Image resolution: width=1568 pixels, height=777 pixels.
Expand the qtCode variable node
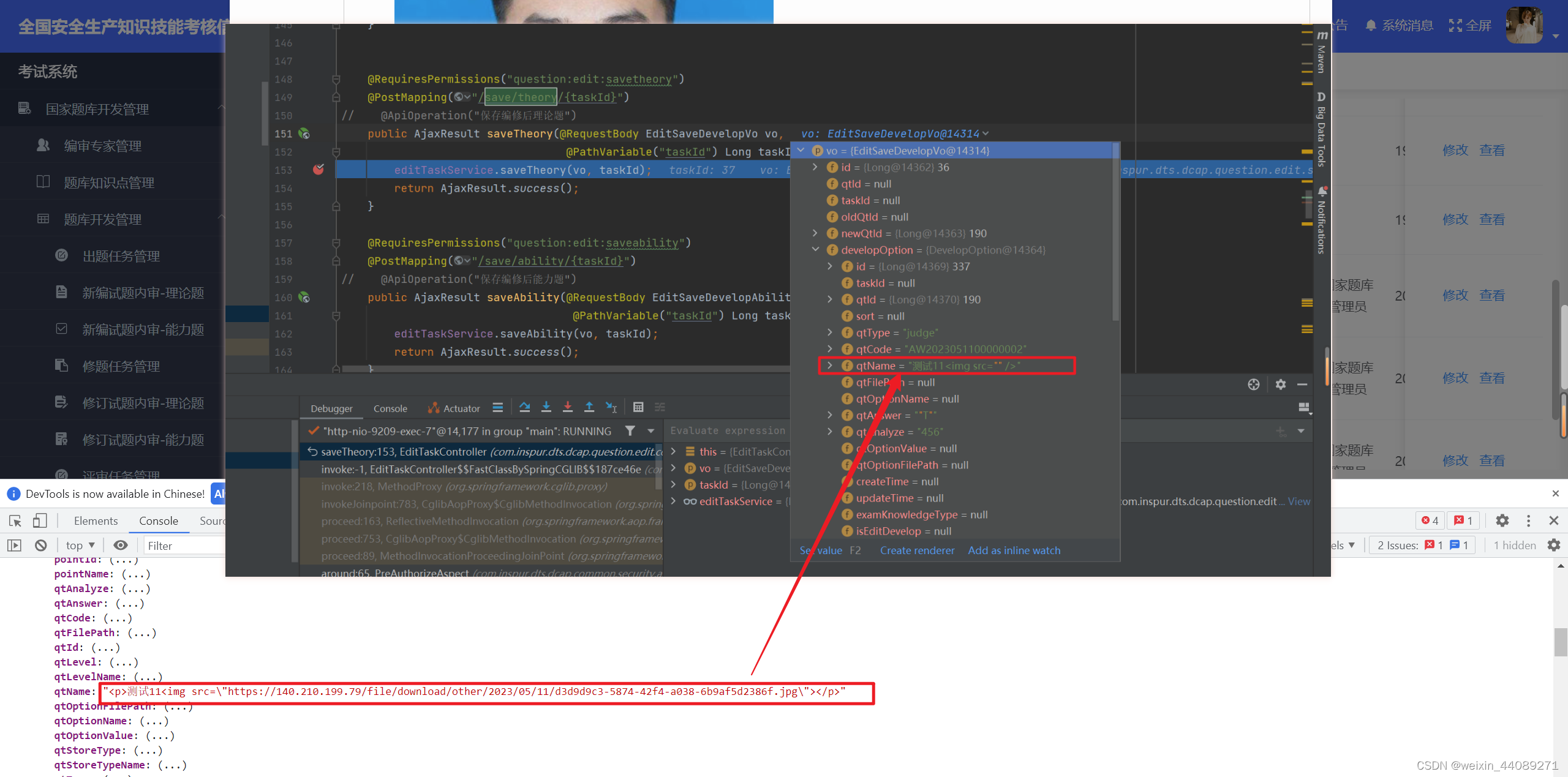coord(830,348)
